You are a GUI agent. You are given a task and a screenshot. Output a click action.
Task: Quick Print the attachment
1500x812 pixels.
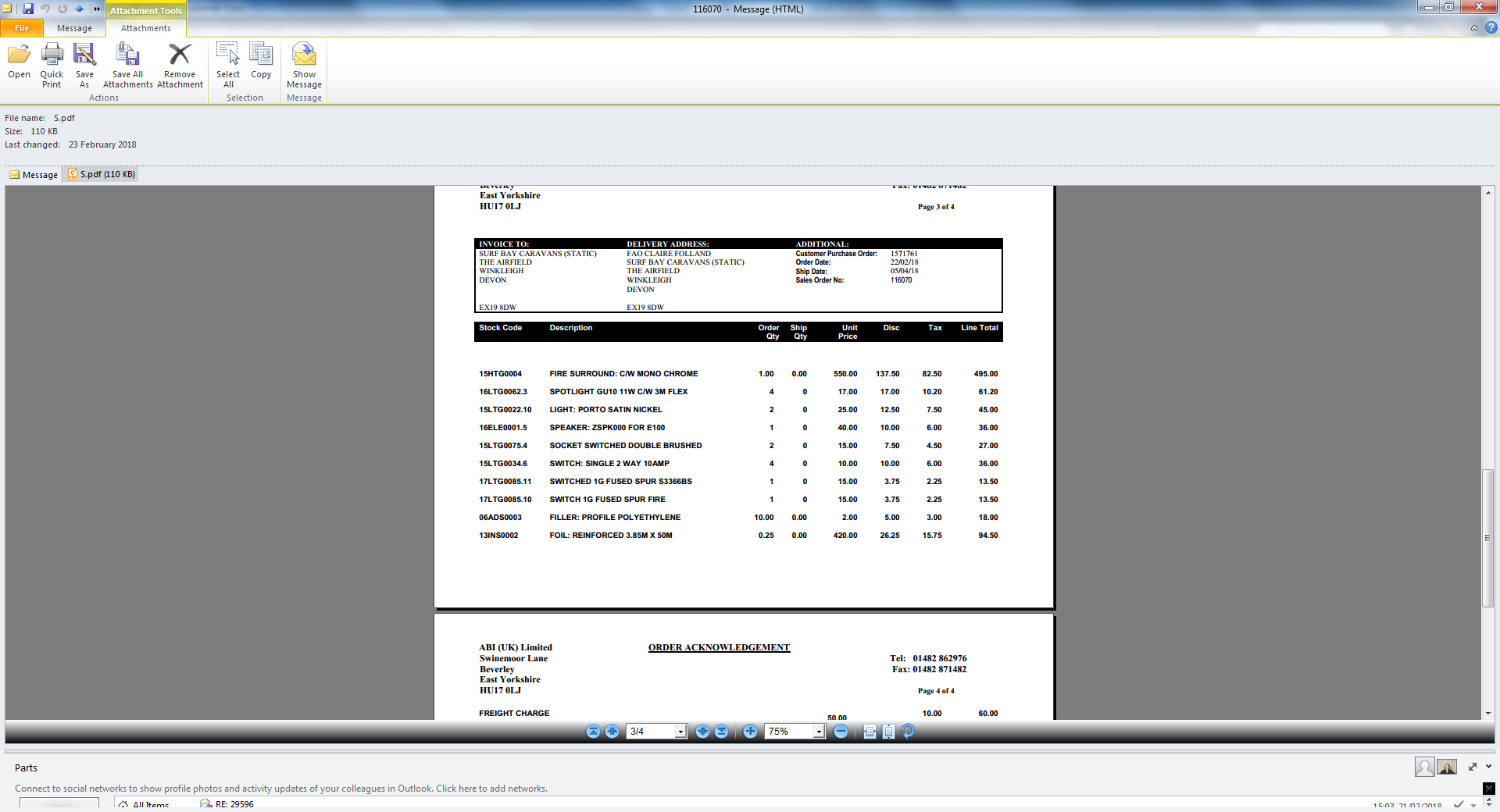(x=52, y=65)
